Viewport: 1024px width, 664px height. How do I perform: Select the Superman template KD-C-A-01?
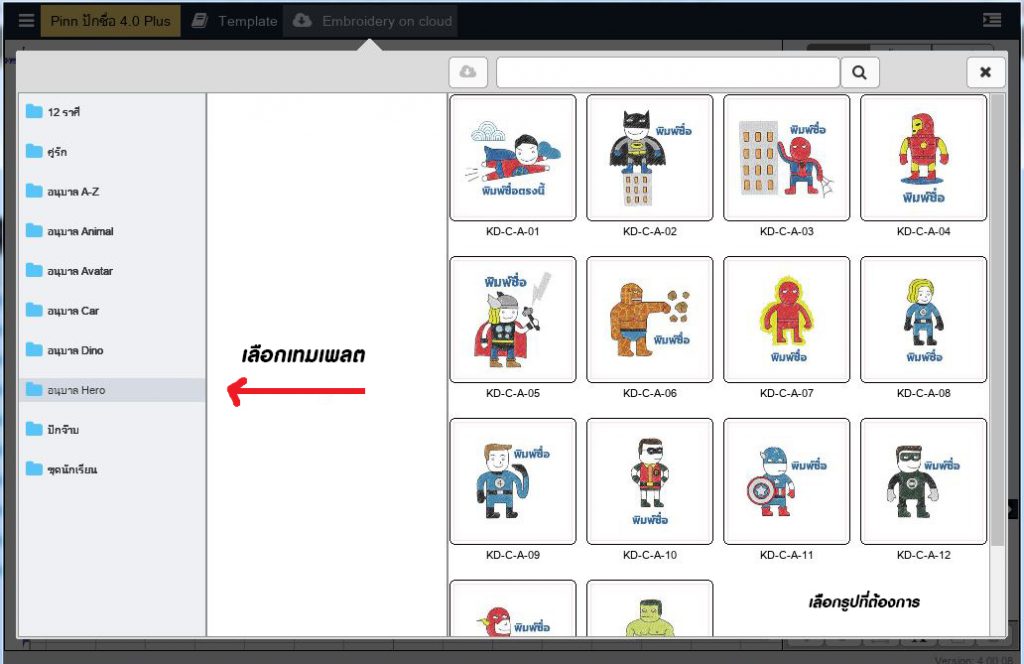tap(513, 157)
